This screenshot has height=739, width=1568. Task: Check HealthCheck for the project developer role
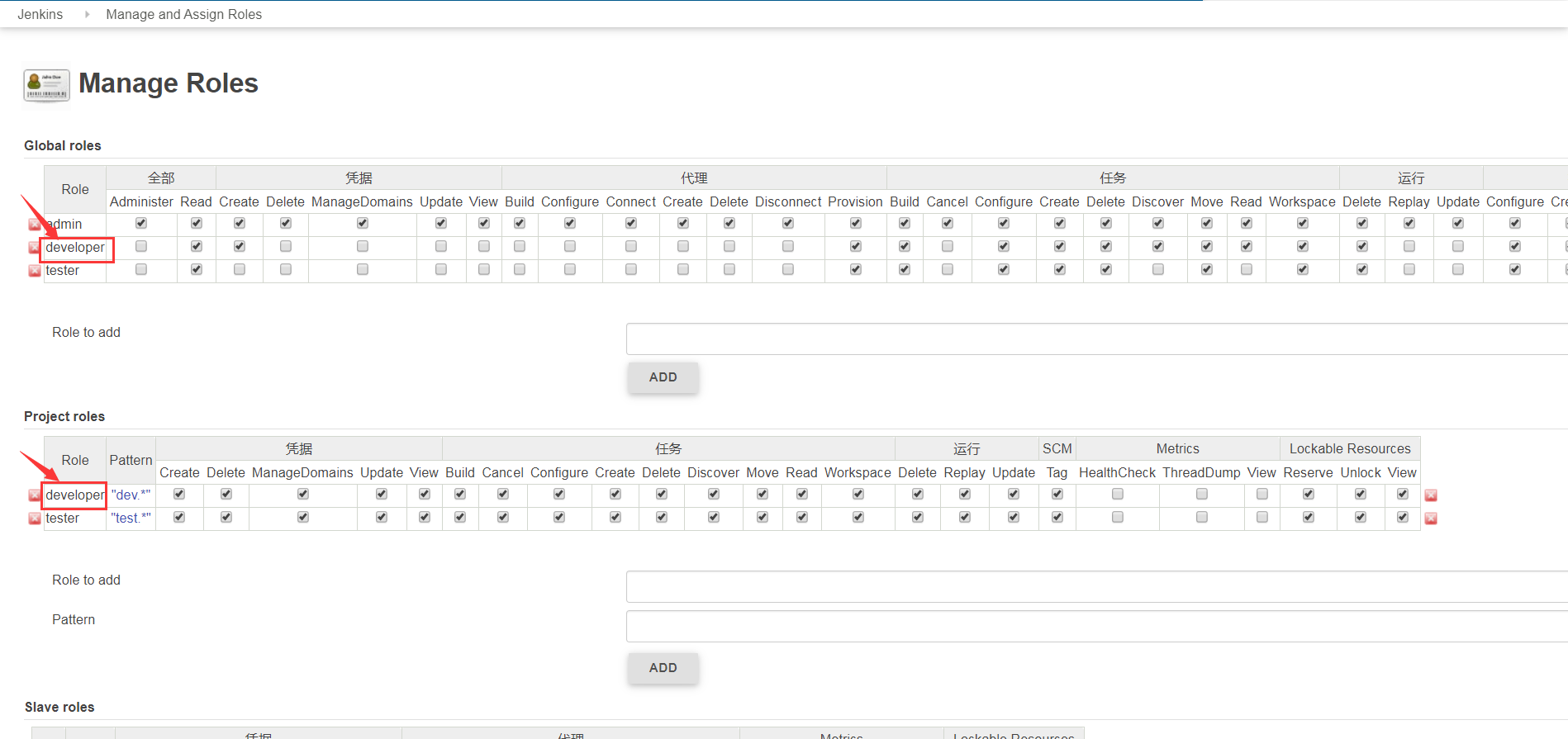tap(1117, 494)
